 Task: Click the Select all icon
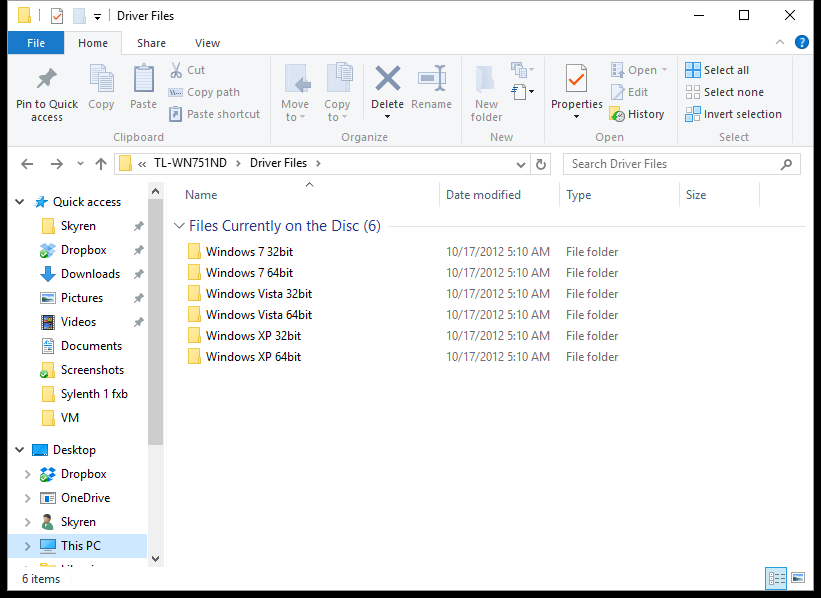coord(693,70)
